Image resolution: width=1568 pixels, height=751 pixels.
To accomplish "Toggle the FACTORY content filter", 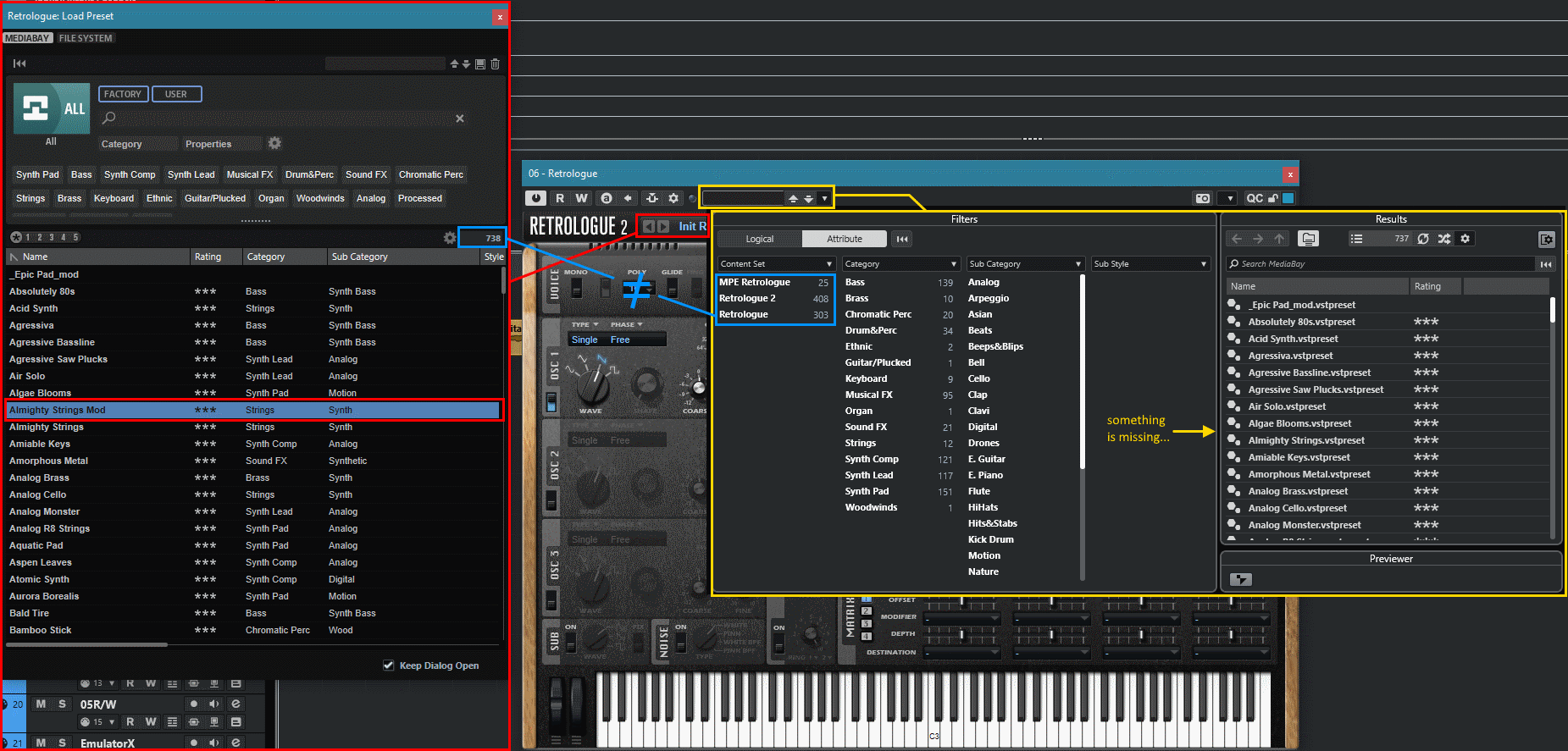I will [x=123, y=94].
